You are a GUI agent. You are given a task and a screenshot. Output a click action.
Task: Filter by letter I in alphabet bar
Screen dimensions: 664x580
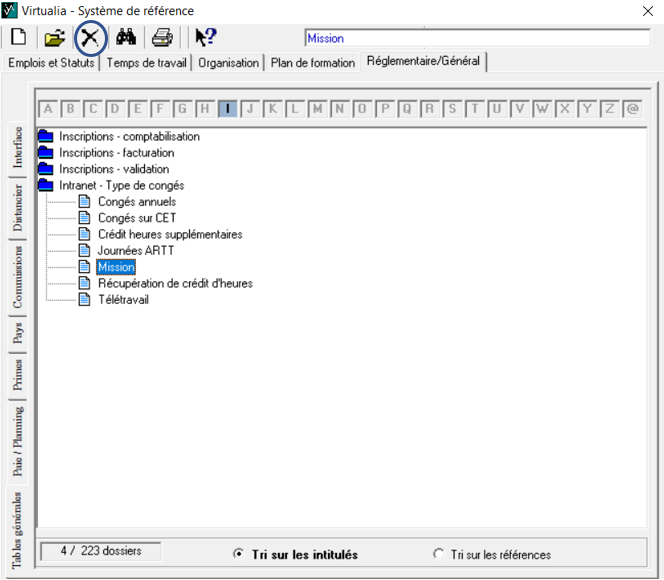pyautogui.click(x=227, y=109)
